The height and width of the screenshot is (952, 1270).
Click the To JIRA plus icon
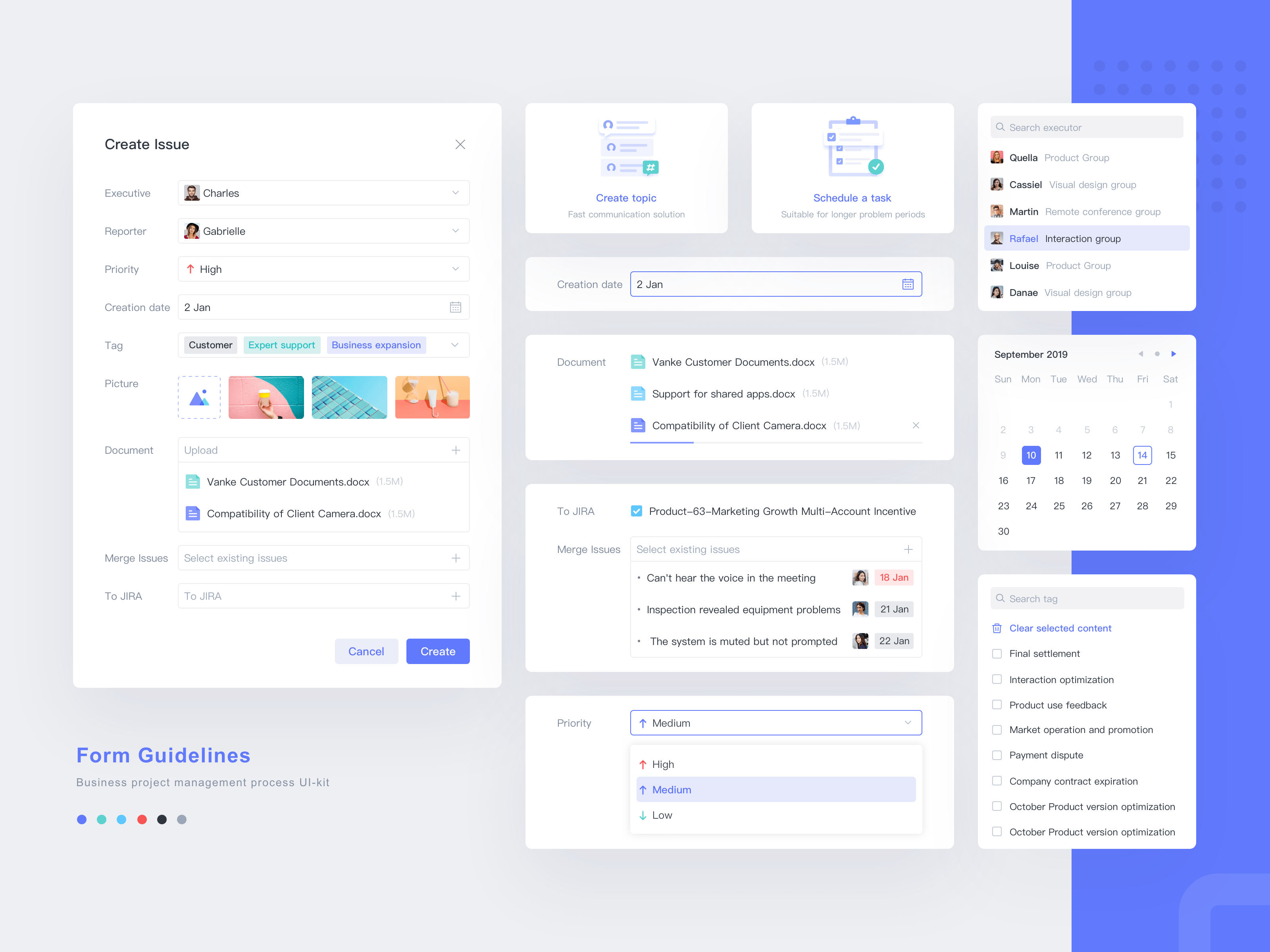click(455, 597)
